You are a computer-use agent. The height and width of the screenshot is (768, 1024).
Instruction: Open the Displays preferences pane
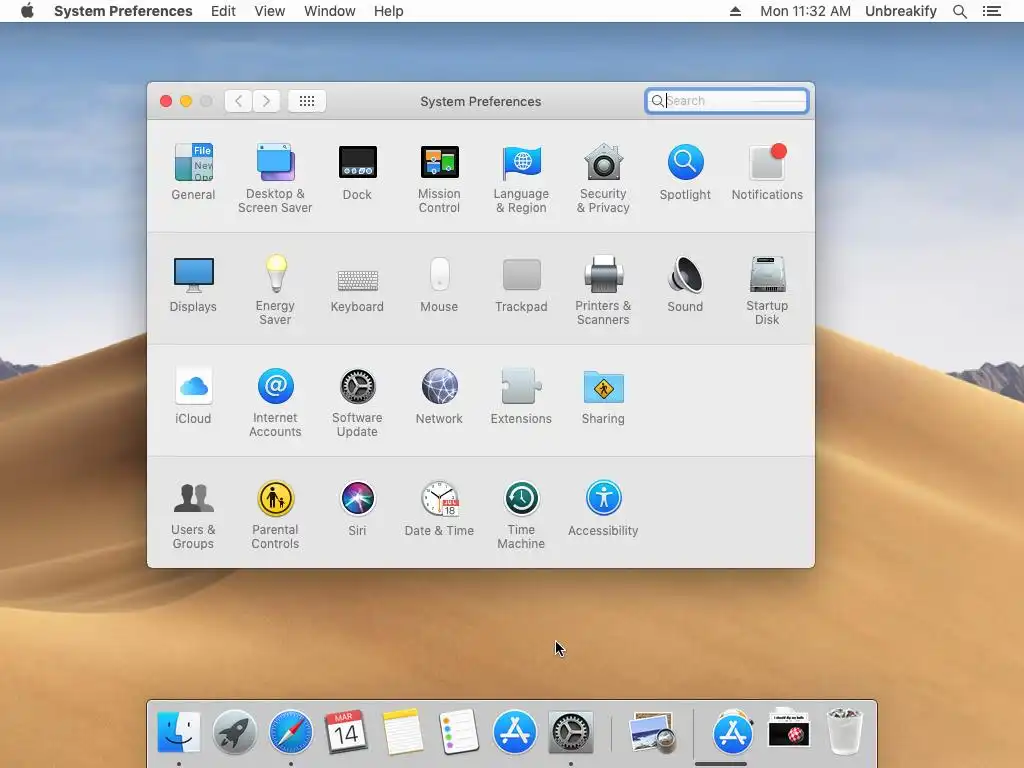pos(193,285)
